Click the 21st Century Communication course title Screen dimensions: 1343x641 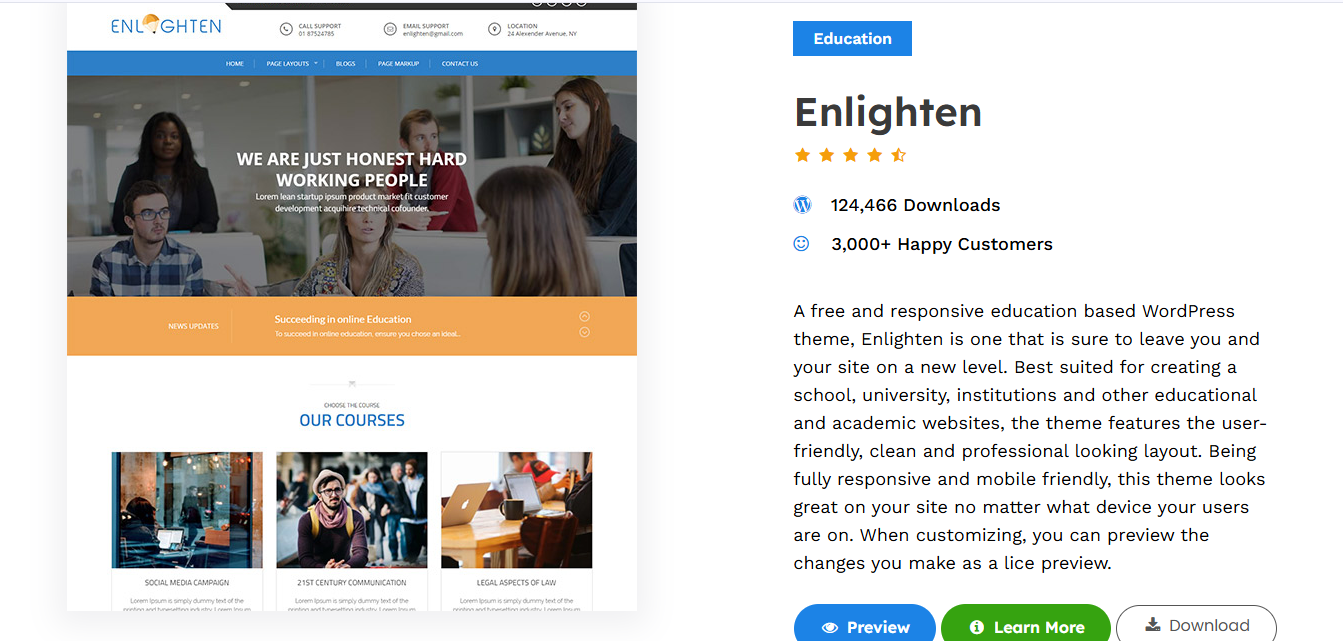tap(352, 582)
